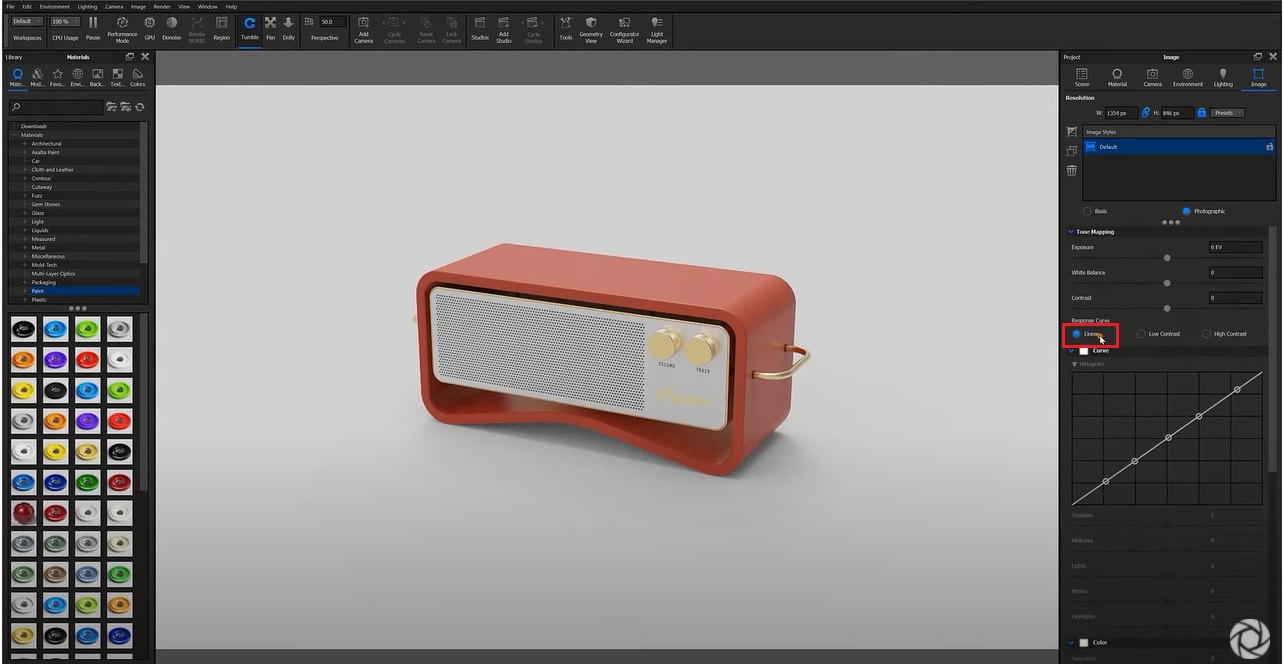Viewport: 1283px width, 664px height.
Task: Select the Linear response curve
Action: tap(1076, 333)
